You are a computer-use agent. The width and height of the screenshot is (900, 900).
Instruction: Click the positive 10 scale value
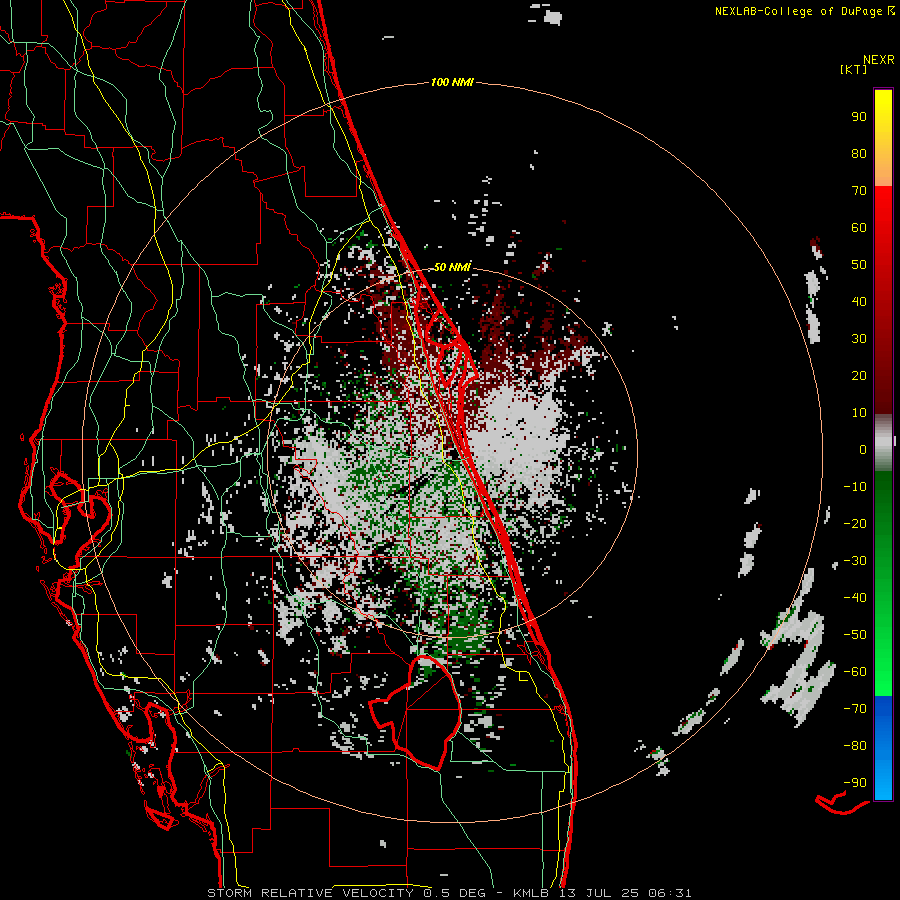pyautogui.click(x=859, y=413)
